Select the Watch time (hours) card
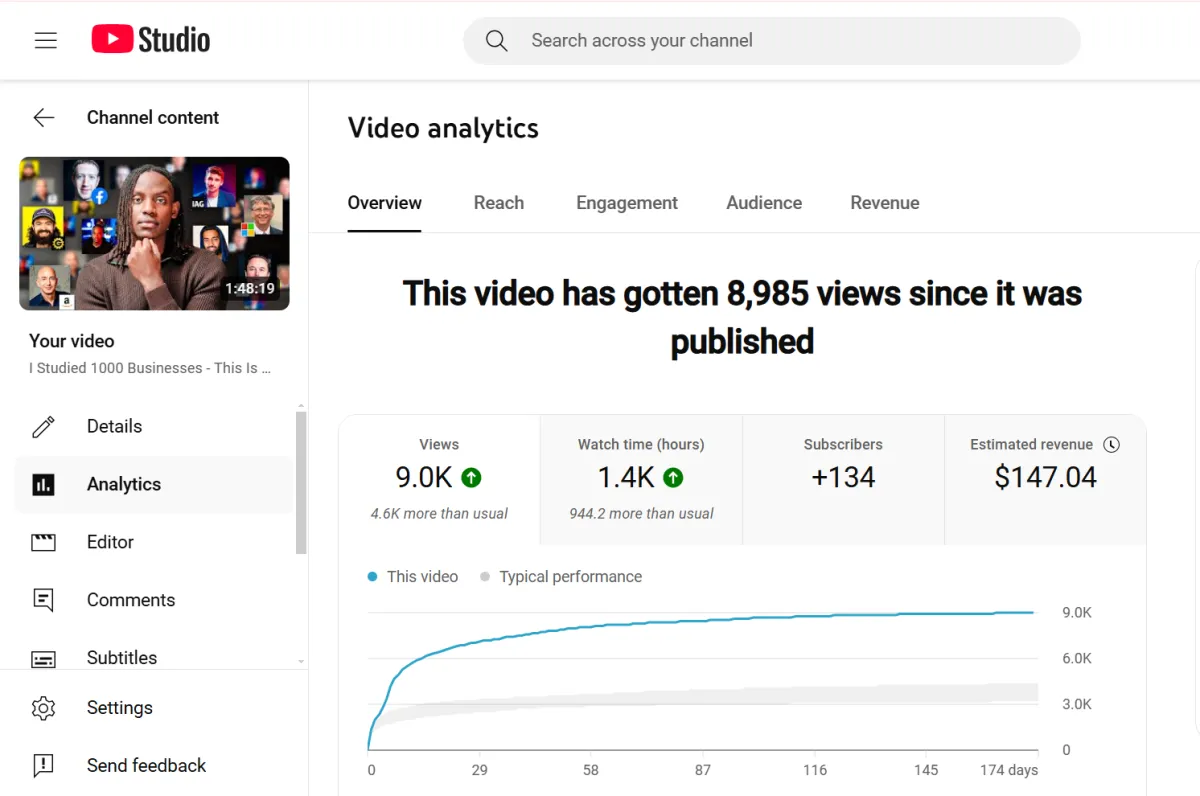Screen dimensions: 1200x796 [641, 480]
